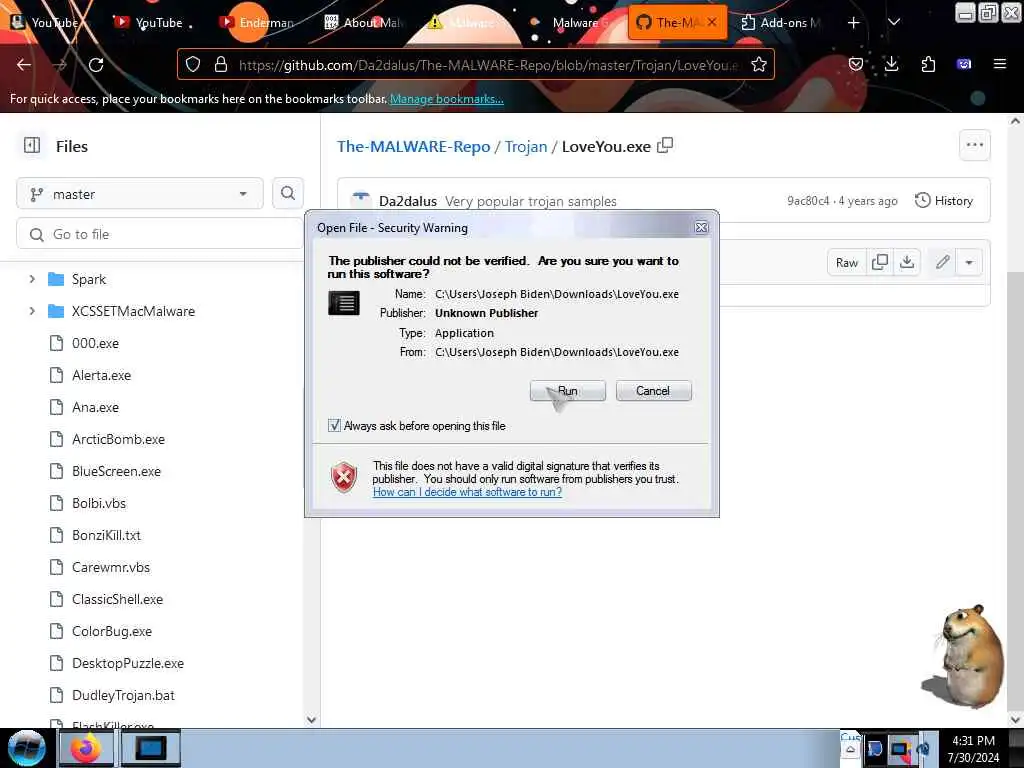Image resolution: width=1024 pixels, height=768 pixels.
Task: Open the Trojan breadcrumb link
Action: click(526, 146)
